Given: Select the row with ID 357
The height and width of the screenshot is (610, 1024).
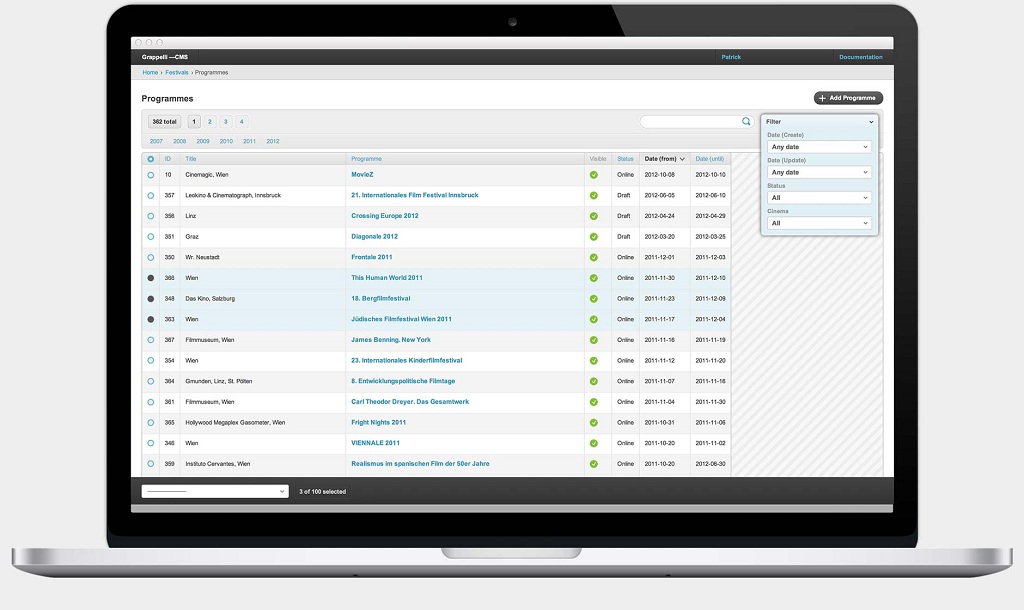Looking at the screenshot, I should tap(151, 196).
